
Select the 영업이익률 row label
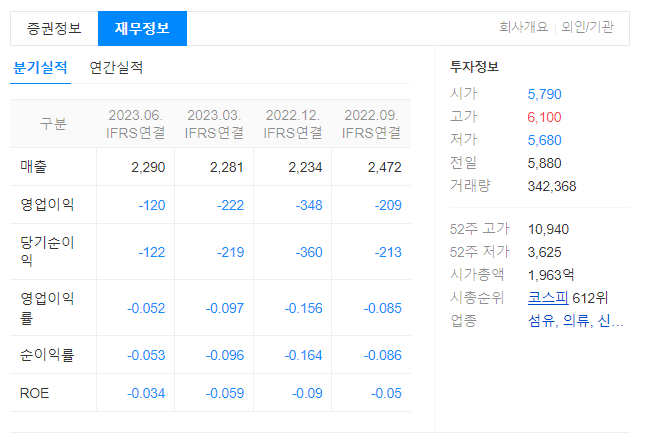point(47,308)
